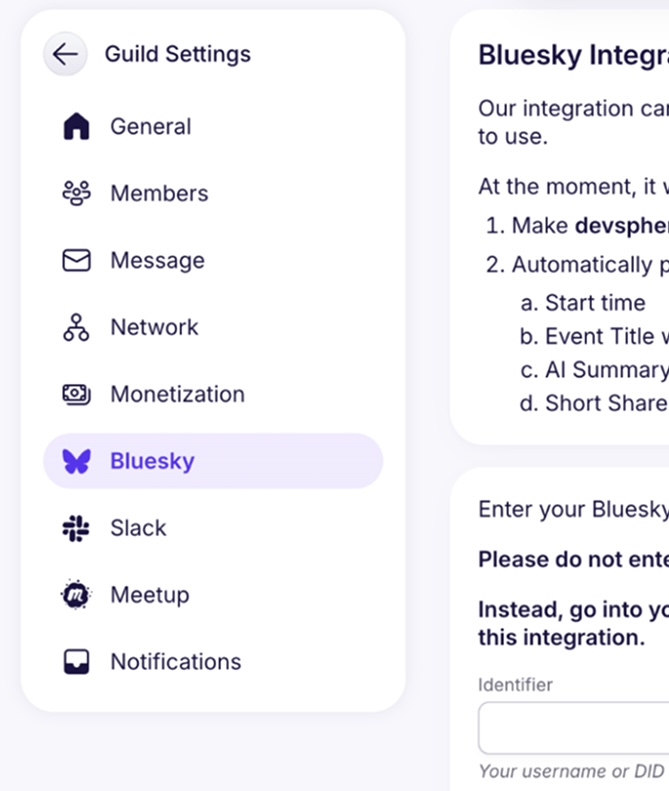The width and height of the screenshot is (669, 791).
Task: Open the General settings page
Action: click(150, 127)
